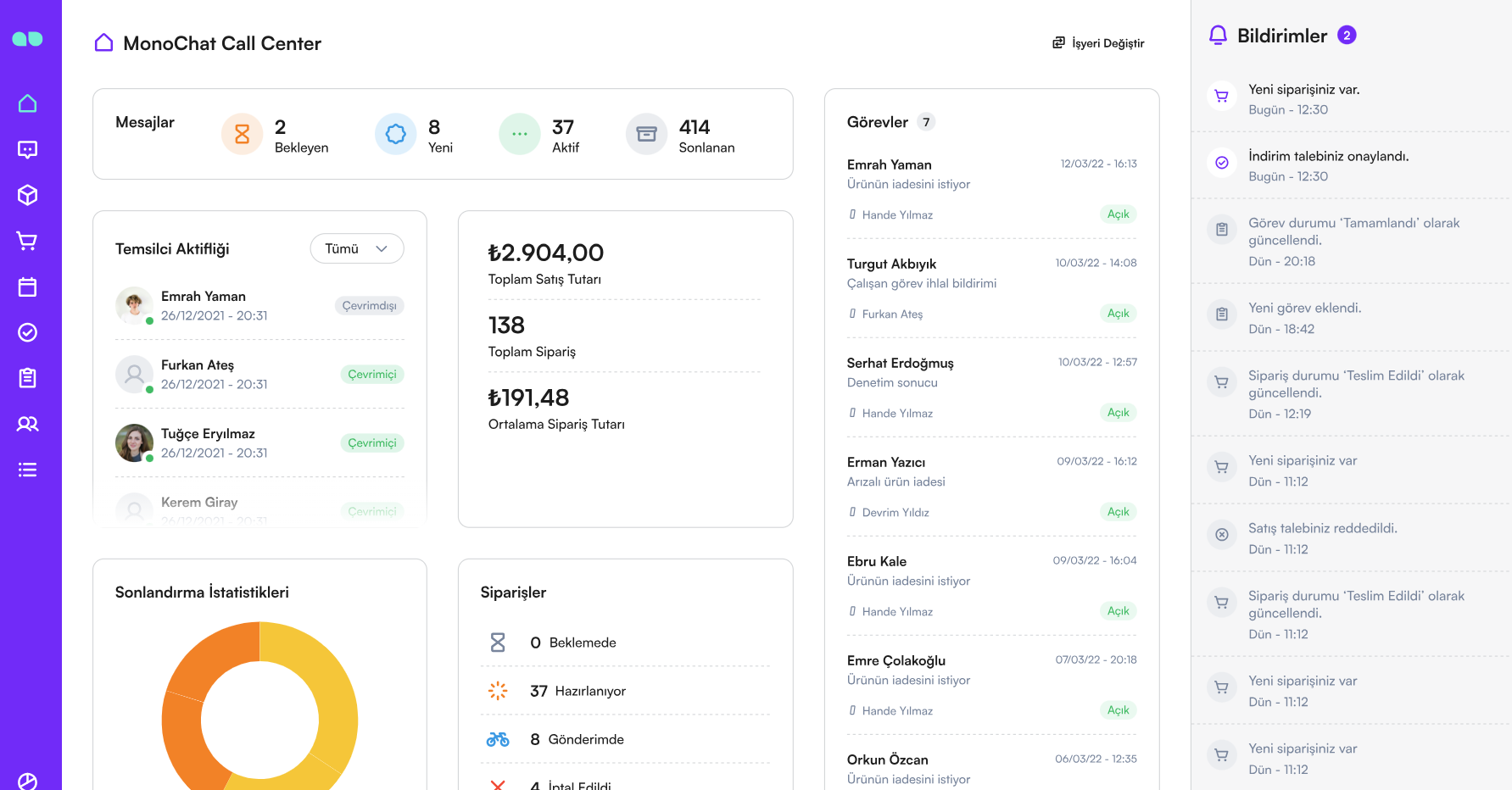Open Emrah Yaman's task in Görevler
The image size is (1512, 790).
pyautogui.click(x=889, y=164)
